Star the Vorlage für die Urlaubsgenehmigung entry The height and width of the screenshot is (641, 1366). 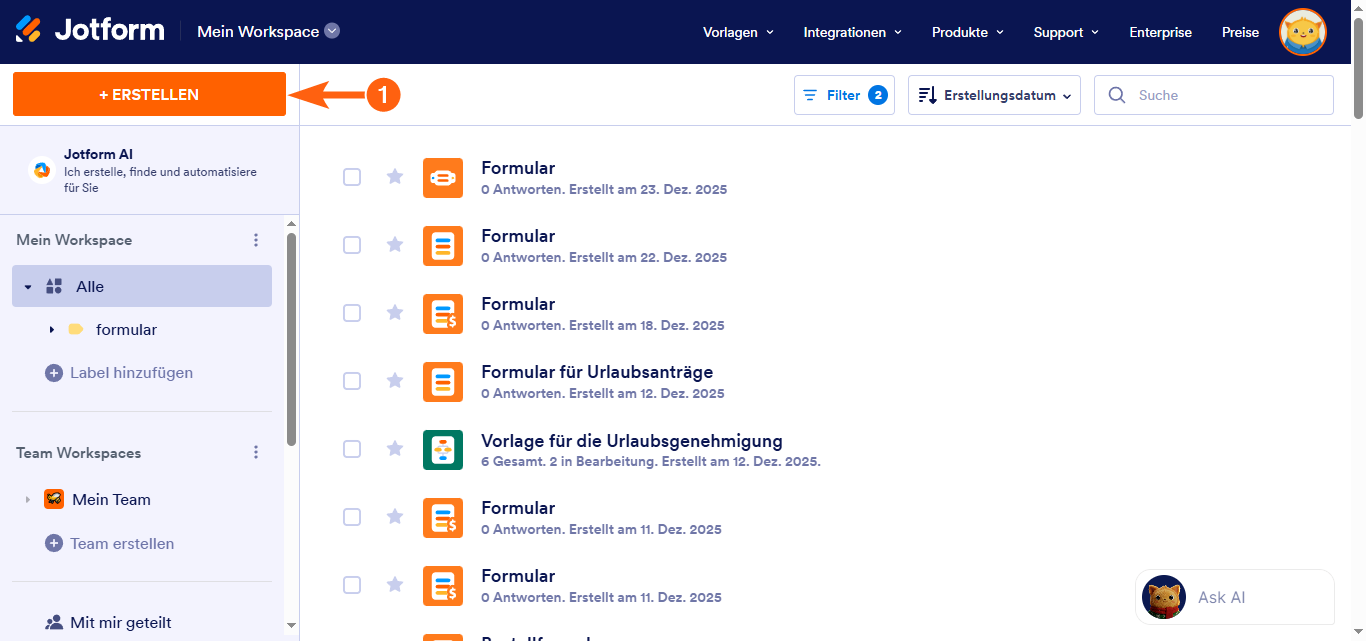(x=395, y=449)
